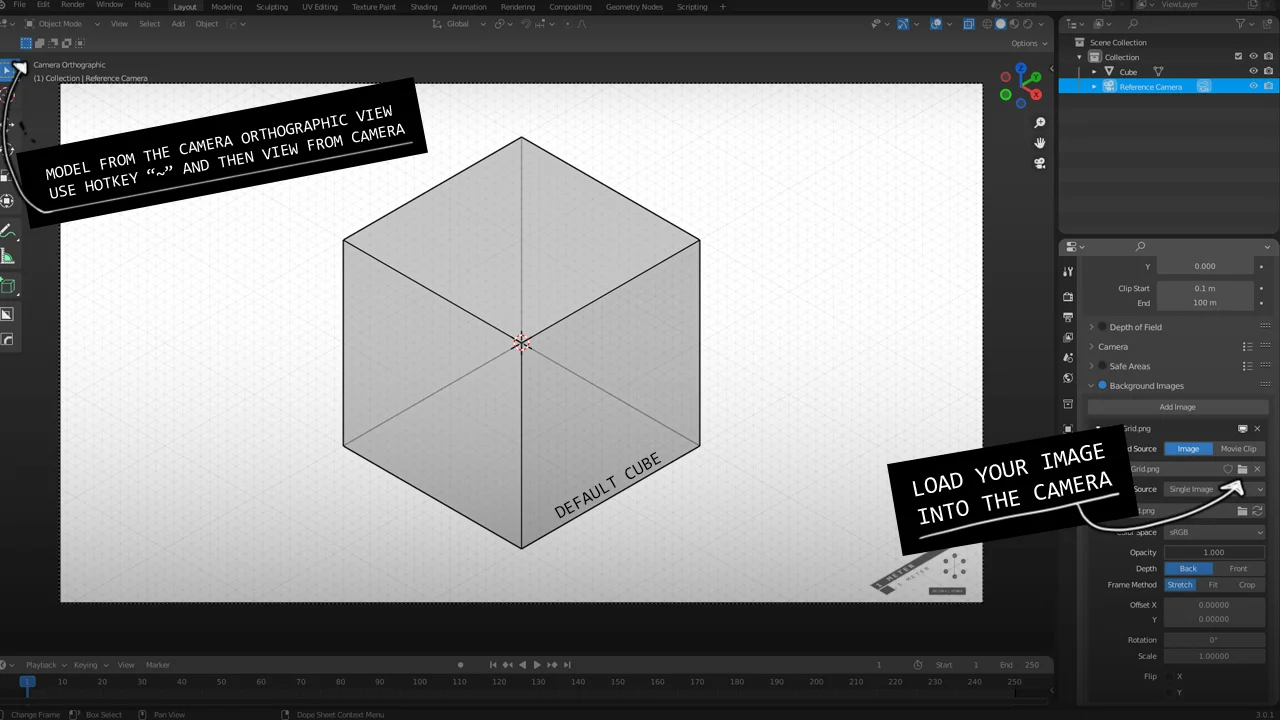The width and height of the screenshot is (1280, 720).
Task: Open the Rendering menu in the top bar
Action: point(517,7)
